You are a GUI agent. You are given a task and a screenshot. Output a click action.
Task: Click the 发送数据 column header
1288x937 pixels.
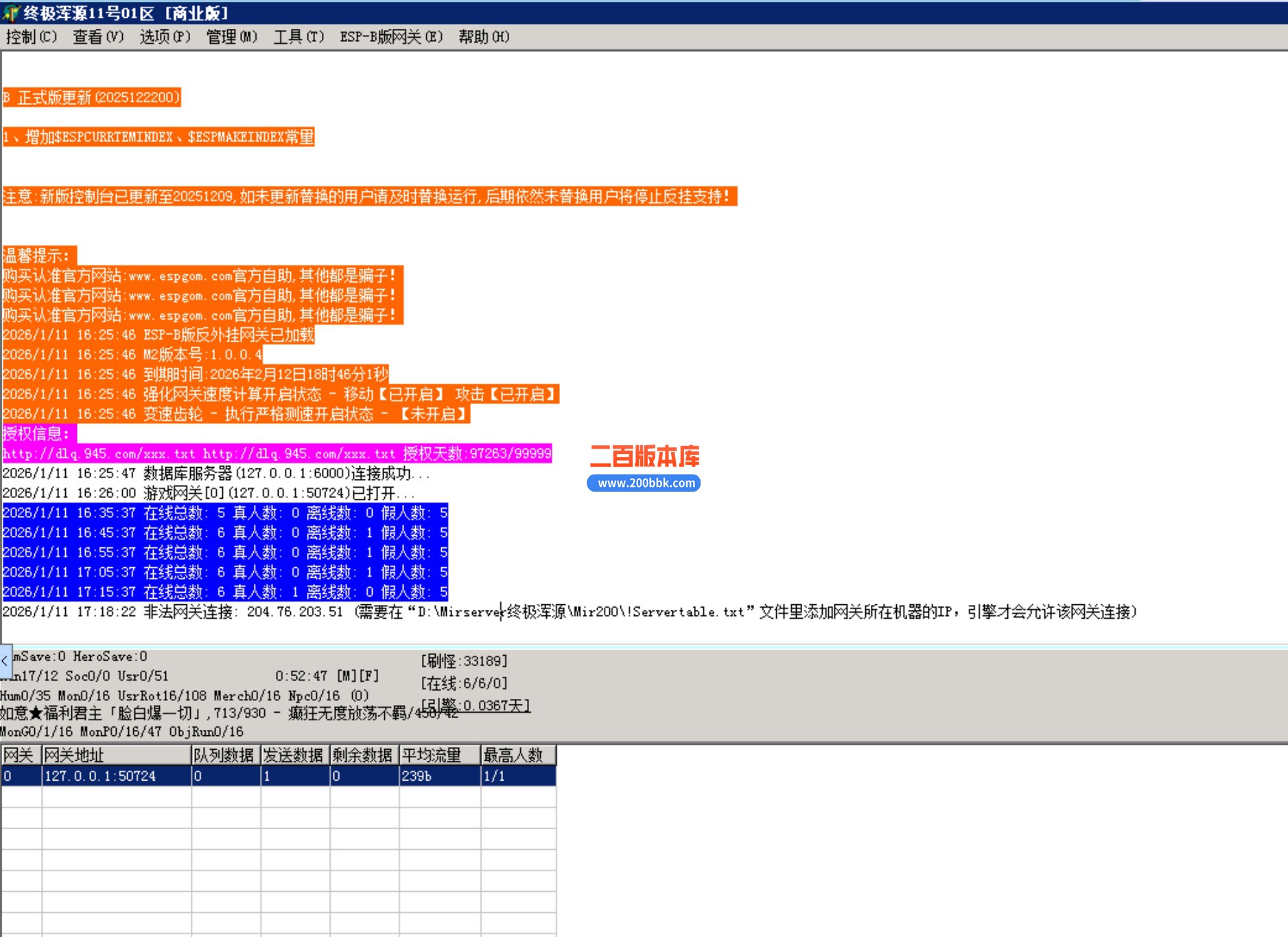point(294,755)
